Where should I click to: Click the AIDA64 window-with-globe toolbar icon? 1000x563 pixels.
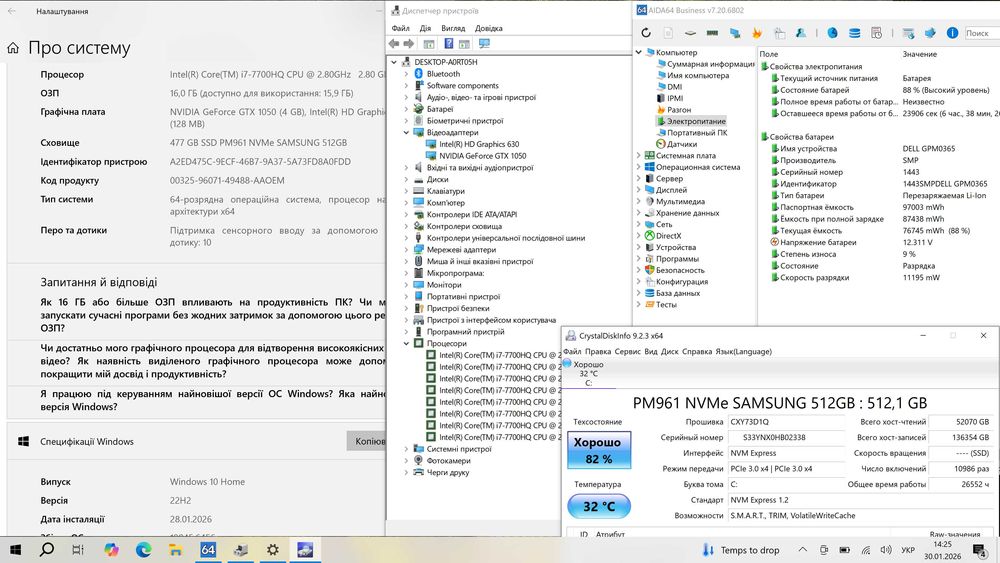908,33
